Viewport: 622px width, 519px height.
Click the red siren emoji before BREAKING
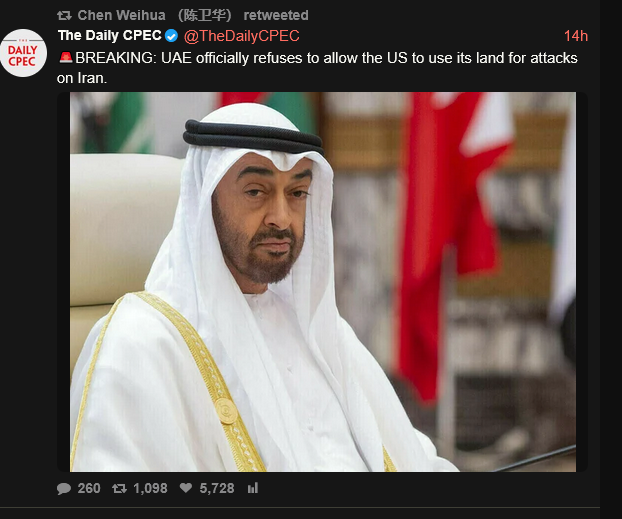(x=66, y=58)
